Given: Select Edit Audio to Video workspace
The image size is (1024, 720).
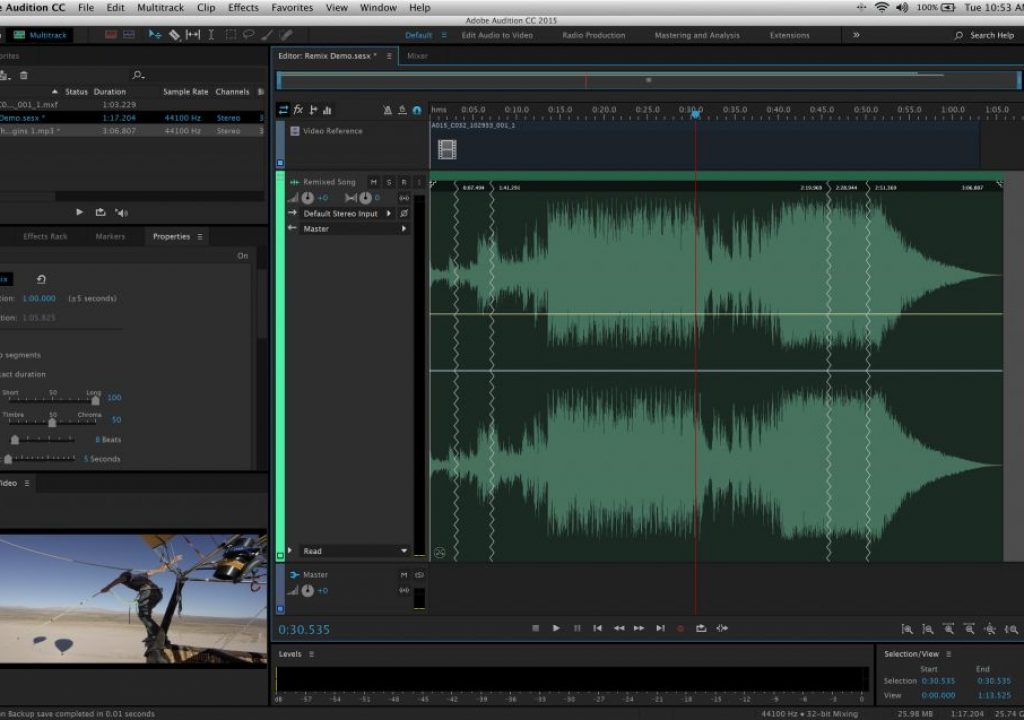Looking at the screenshot, I should coord(497,35).
